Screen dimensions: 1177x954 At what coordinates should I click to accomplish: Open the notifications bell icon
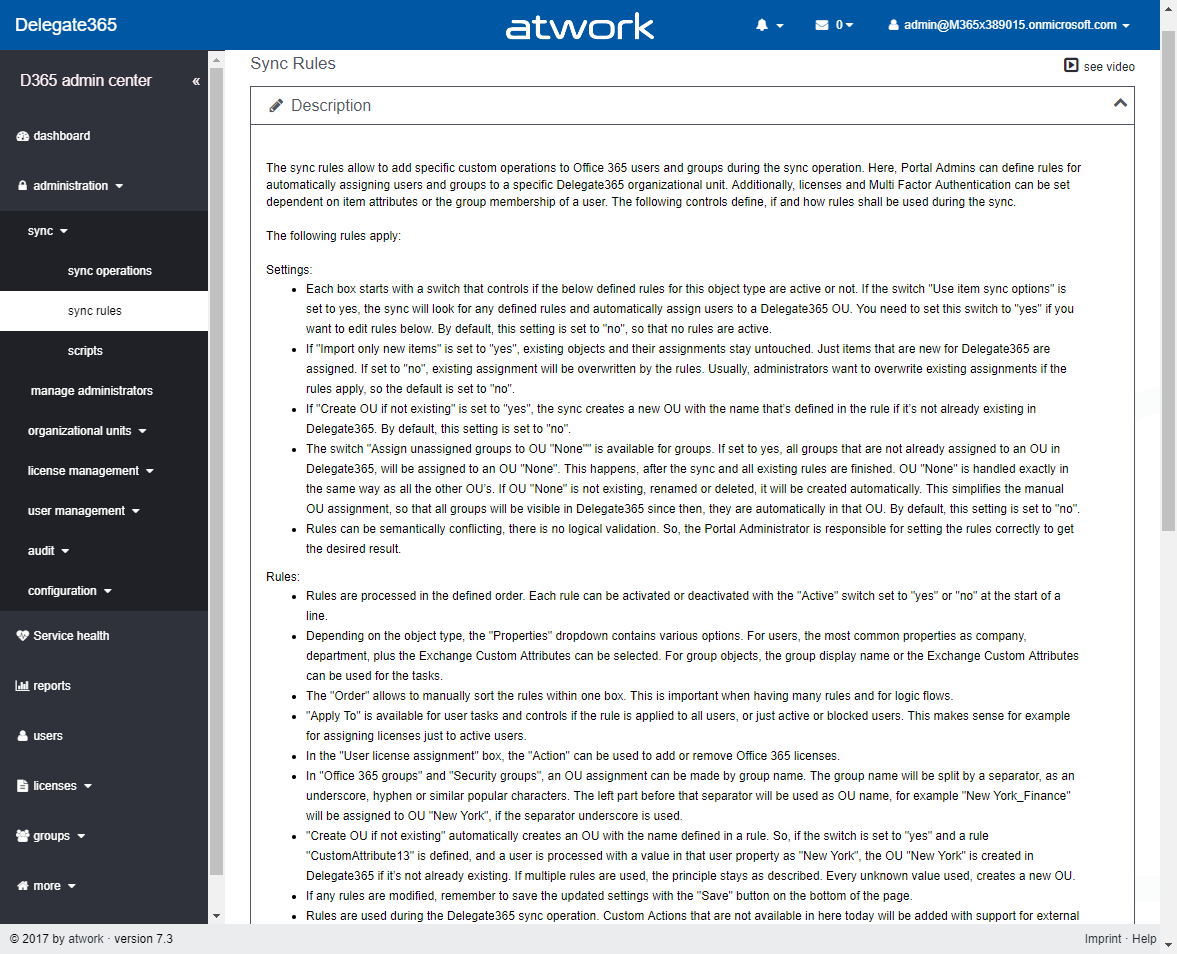pyautogui.click(x=761, y=26)
